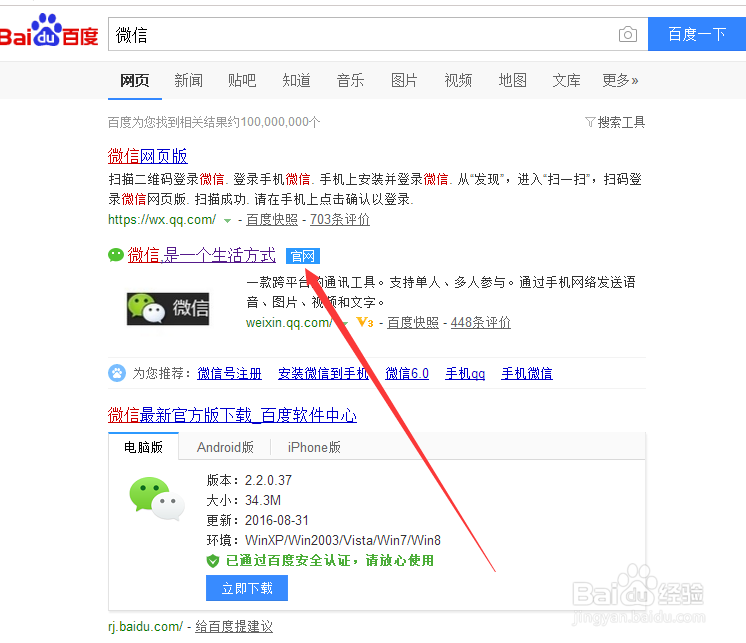Open recommended link 手机qq
Viewport: 746px width, 643px height.
click(465, 373)
